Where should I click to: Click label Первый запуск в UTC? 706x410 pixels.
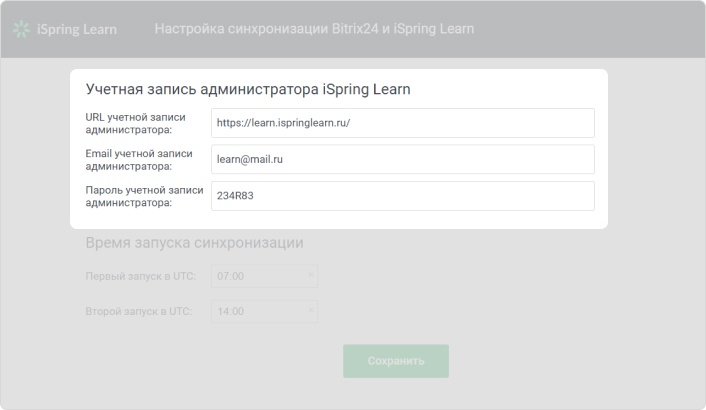click(x=140, y=276)
